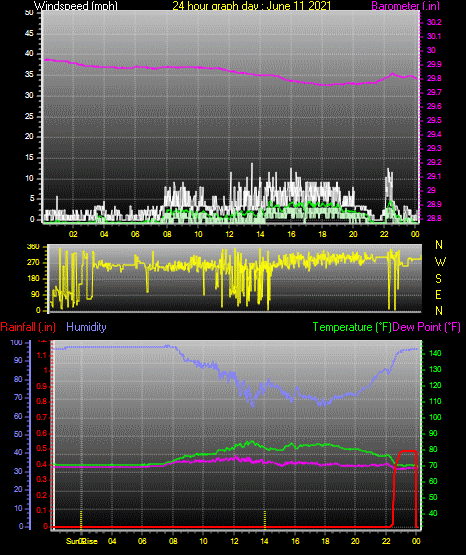Click the "E" wind direction label
This screenshot has height=555, width=466.
438,294
